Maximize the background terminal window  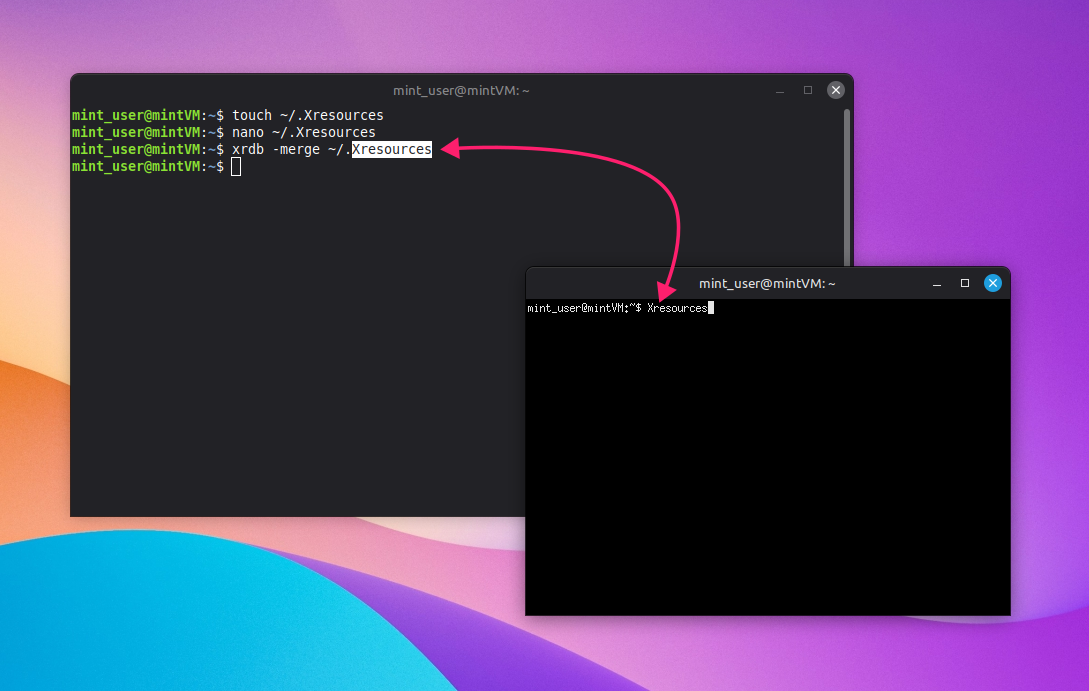point(808,90)
